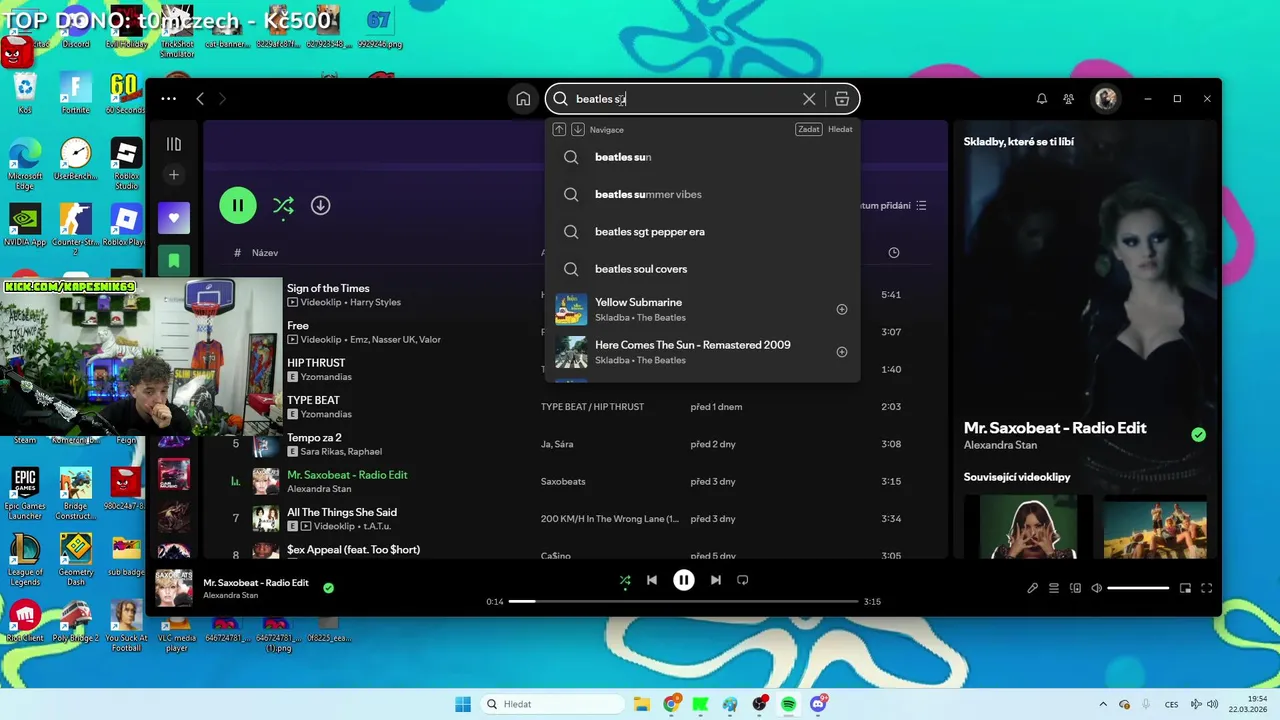Open album link 'Saxobeats'
Image resolution: width=1280 pixels, height=720 pixels.
[x=563, y=481]
